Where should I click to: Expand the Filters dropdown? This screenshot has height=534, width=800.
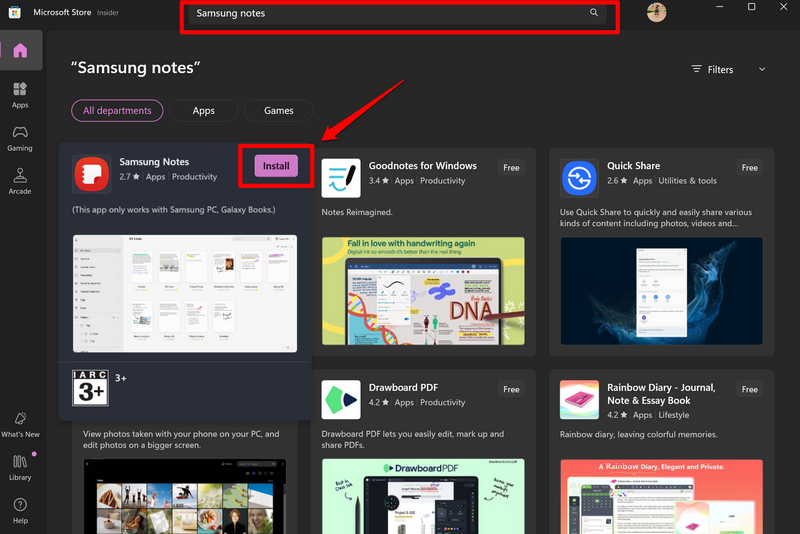pyautogui.click(x=728, y=69)
